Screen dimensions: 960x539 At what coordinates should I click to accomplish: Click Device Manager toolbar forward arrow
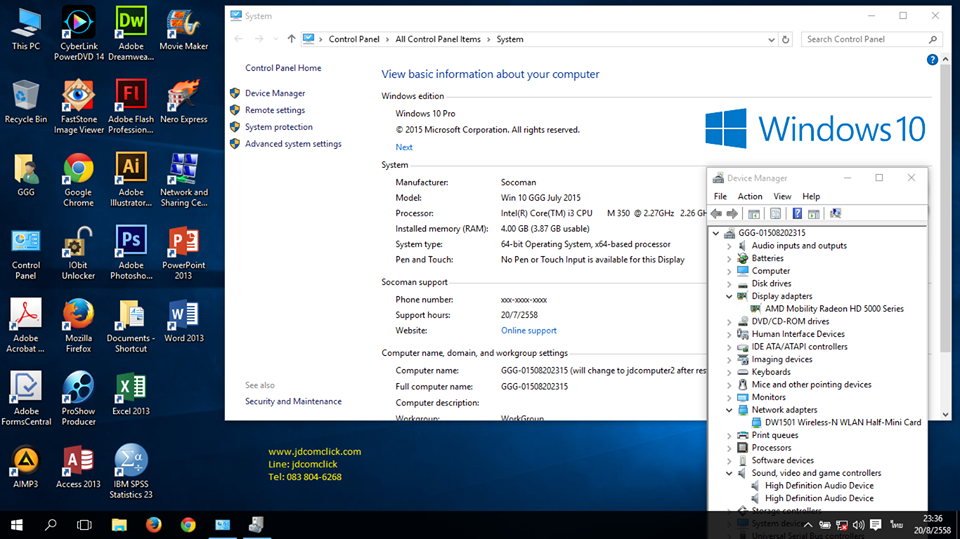coord(732,213)
